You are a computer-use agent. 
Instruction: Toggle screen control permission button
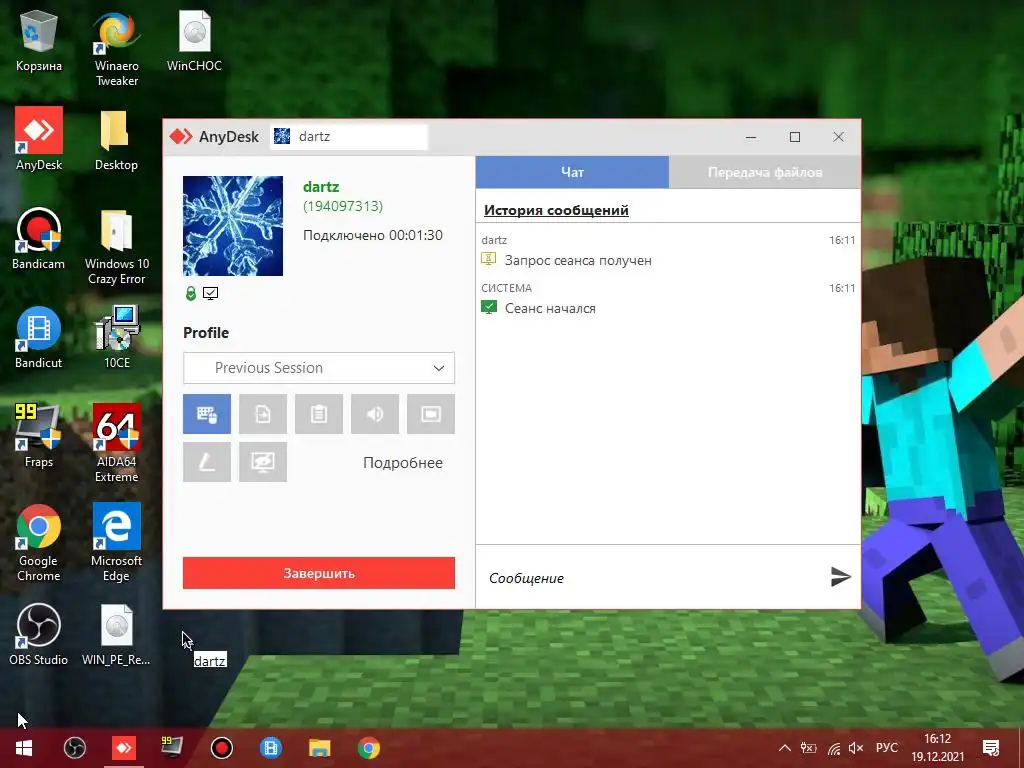(431, 414)
